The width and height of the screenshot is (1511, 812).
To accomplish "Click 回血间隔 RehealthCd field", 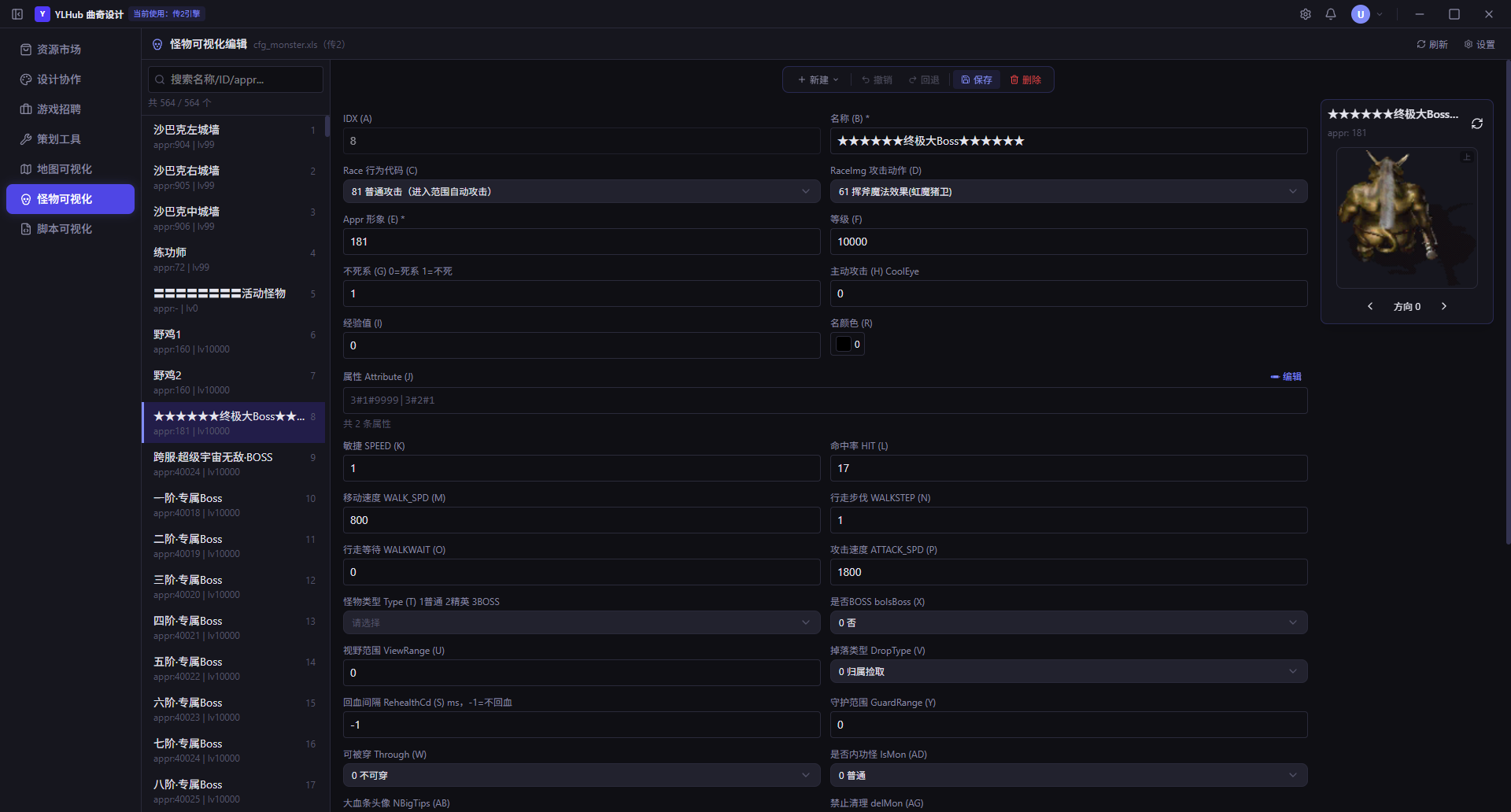I will click(582, 725).
